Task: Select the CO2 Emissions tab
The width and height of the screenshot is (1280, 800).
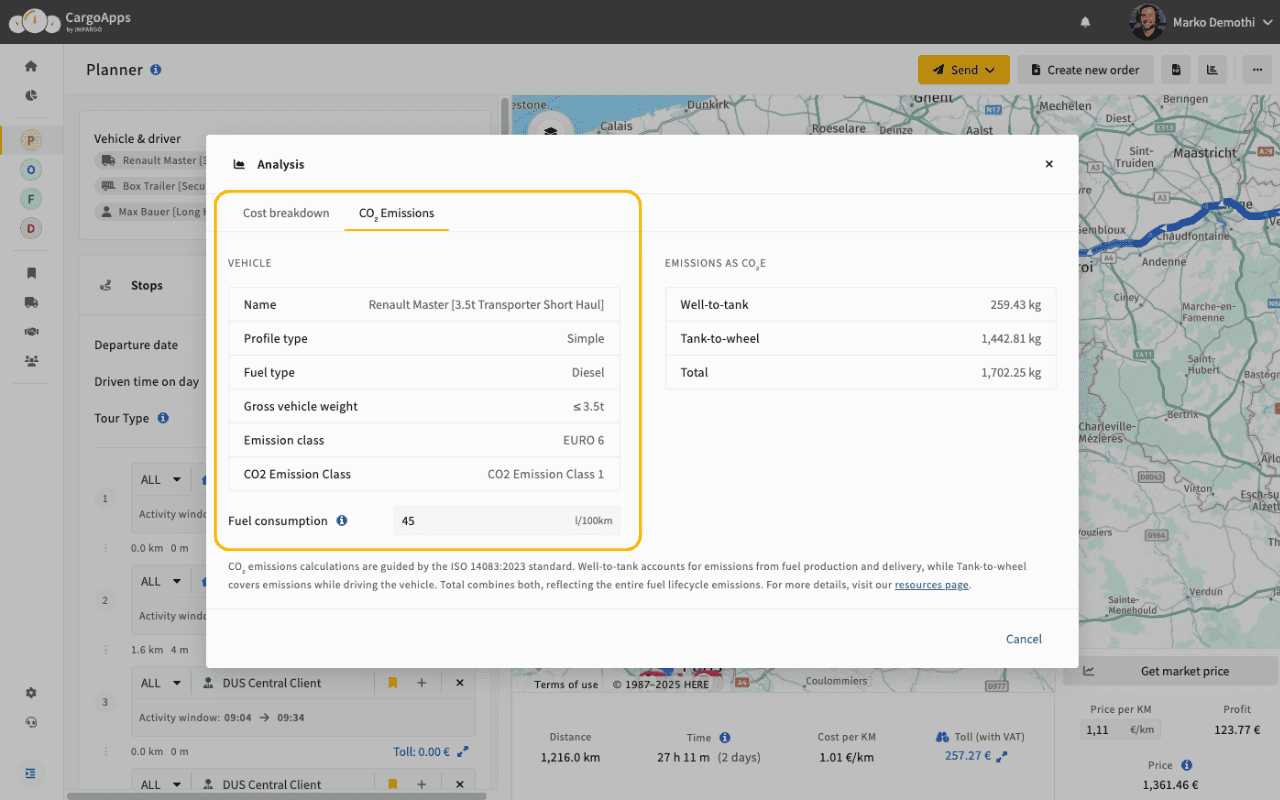Action: (396, 213)
